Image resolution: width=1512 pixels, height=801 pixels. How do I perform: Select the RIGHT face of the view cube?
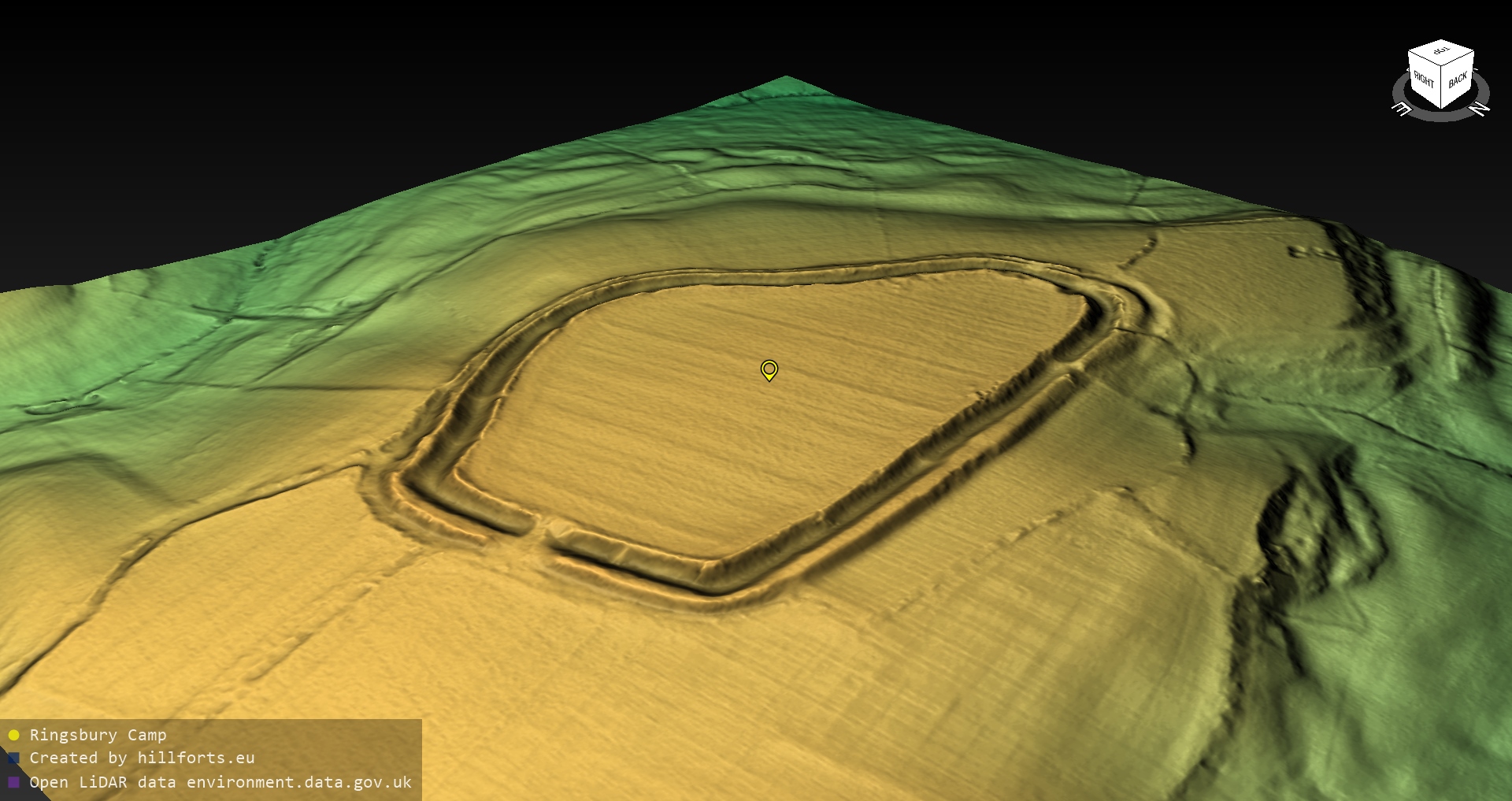(x=1425, y=79)
